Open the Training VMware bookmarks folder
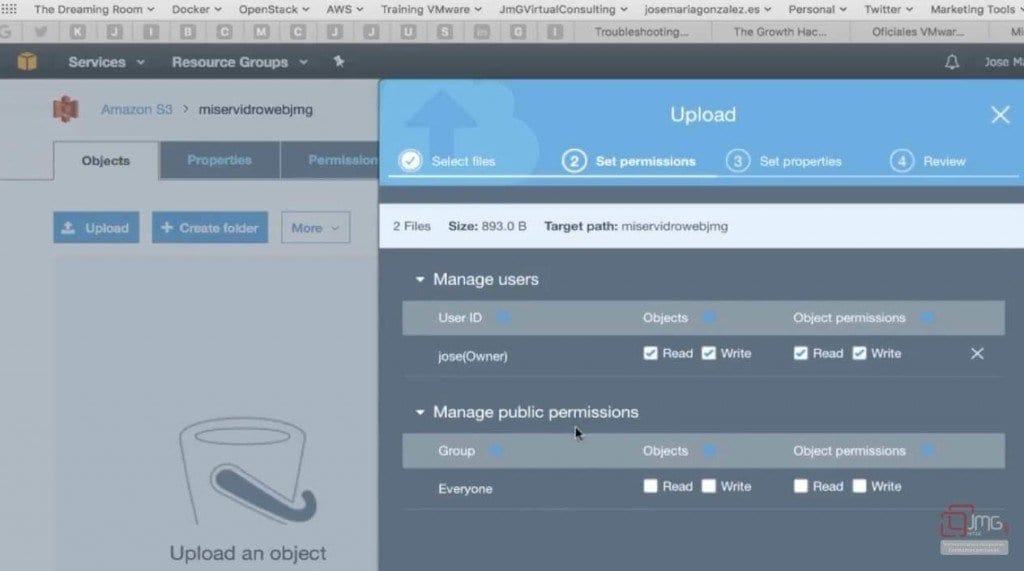The image size is (1024, 571). coord(431,9)
